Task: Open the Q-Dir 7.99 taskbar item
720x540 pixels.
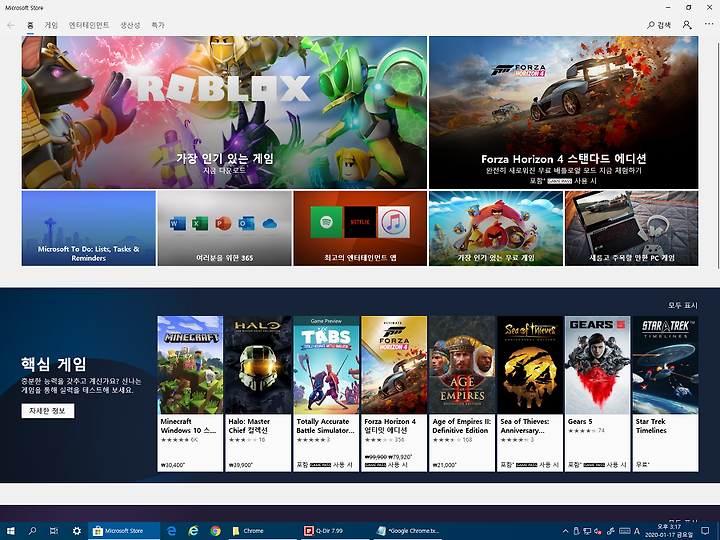Action: 334,531
